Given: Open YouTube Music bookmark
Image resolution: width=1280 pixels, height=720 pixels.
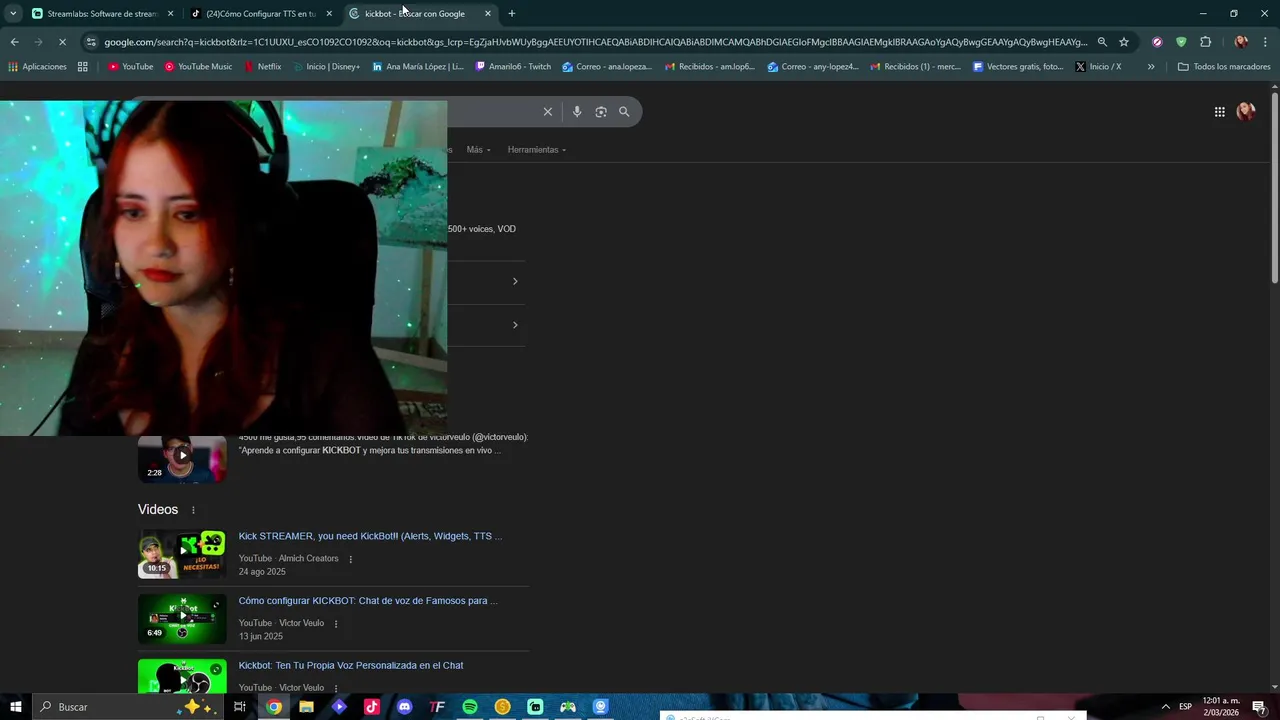Looking at the screenshot, I should (198, 67).
